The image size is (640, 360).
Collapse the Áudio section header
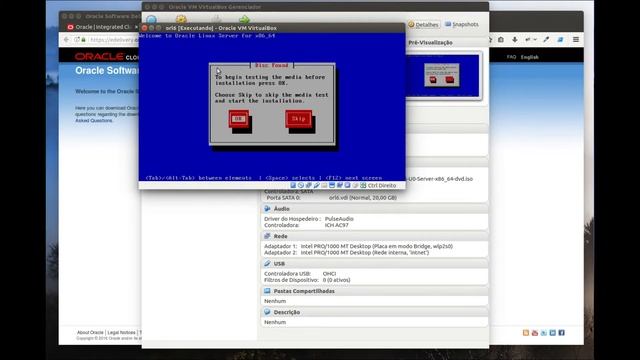click(x=374, y=209)
